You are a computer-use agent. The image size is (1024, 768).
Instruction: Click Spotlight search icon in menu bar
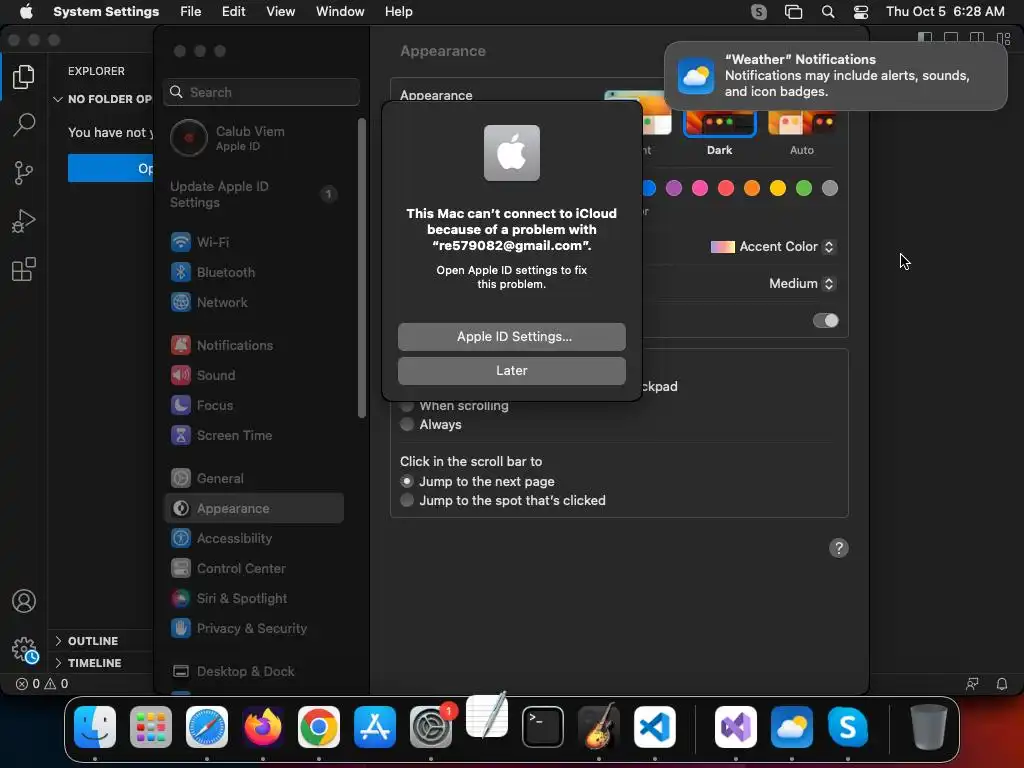[x=828, y=12]
